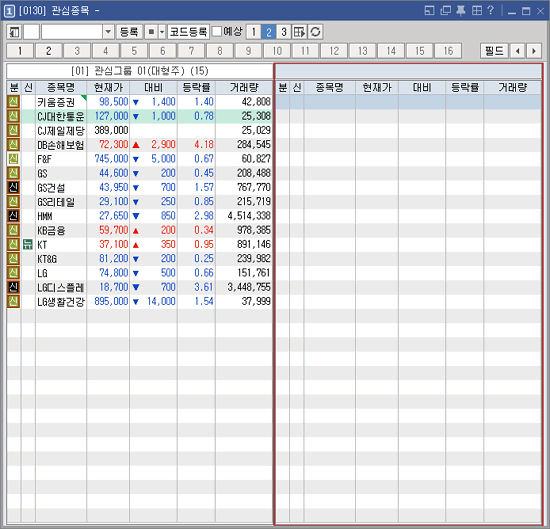Click the previous tabs left arrow
The height and width of the screenshot is (529, 550).
click(x=518, y=51)
